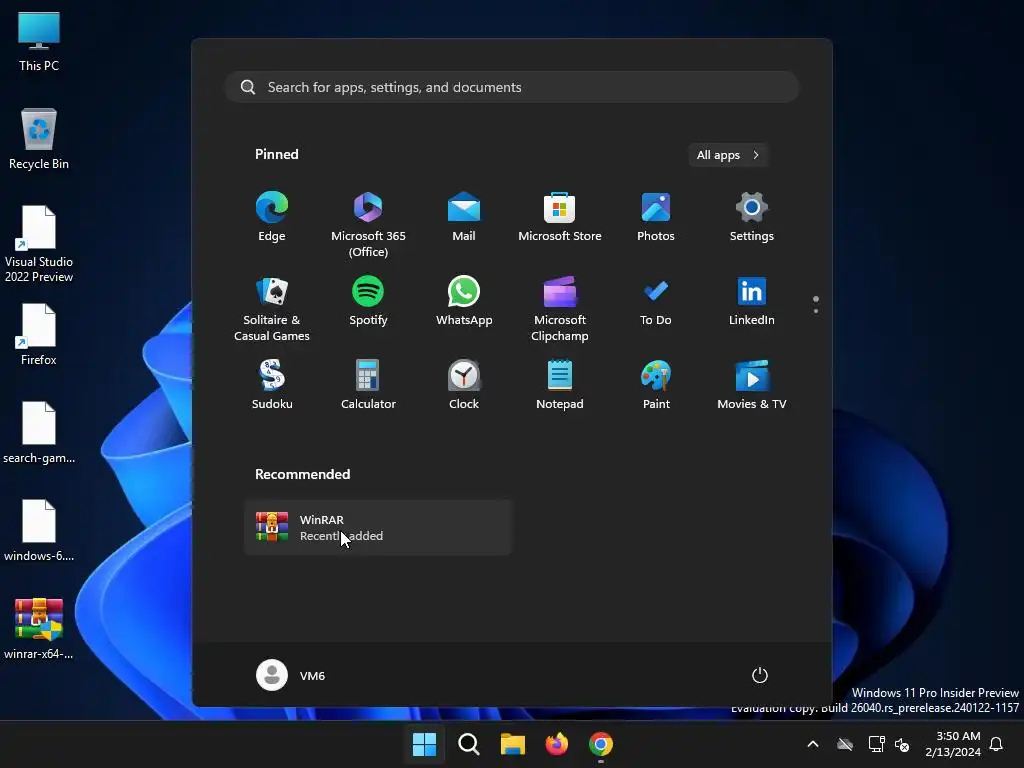Screen dimensions: 1024x768
Task: Open Google Chrome from taskbar
Action: (x=601, y=744)
